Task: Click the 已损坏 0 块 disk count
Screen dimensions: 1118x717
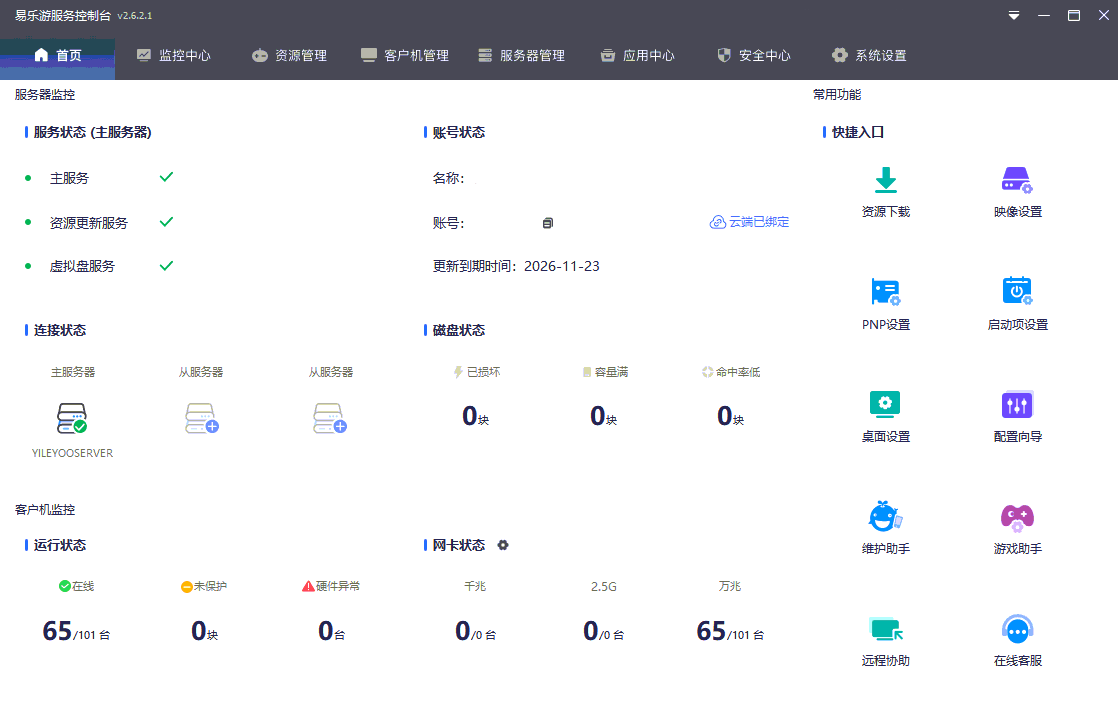Action: pos(476,416)
